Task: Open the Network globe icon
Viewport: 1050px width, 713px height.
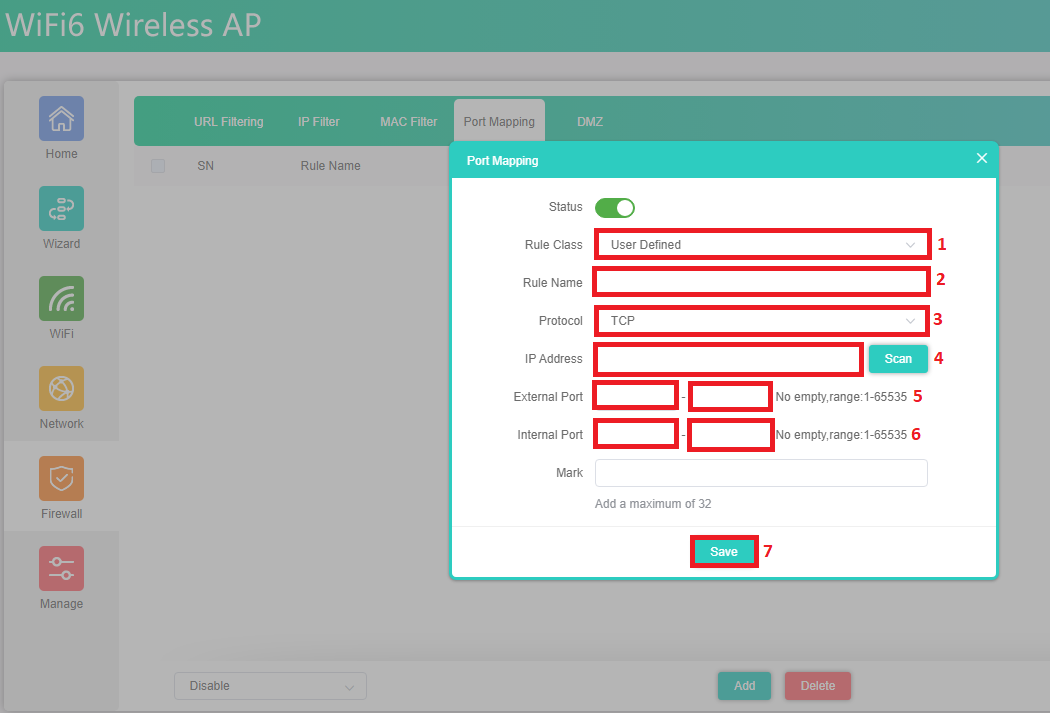Action: (61, 389)
